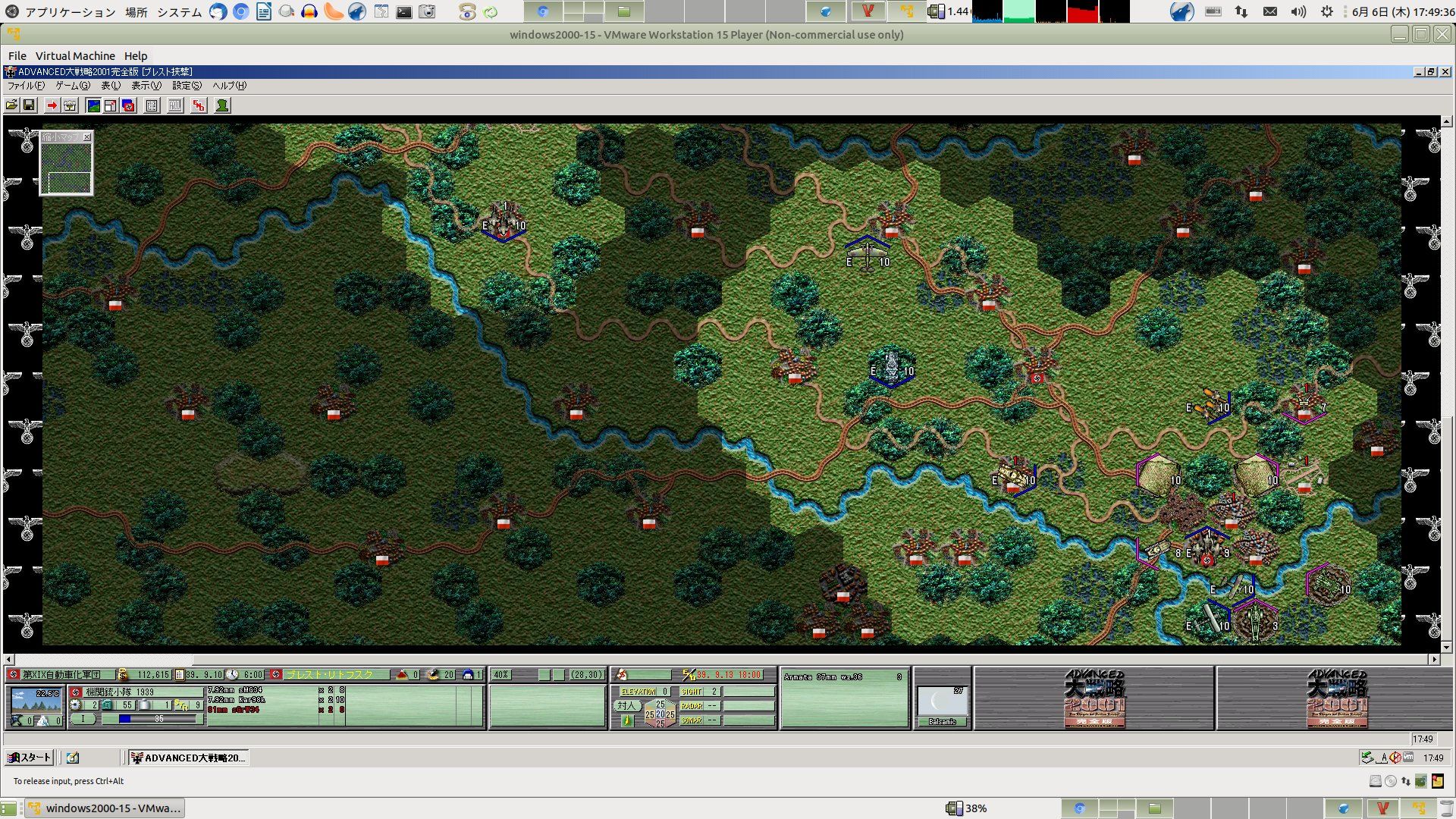This screenshot has height=819, width=1456.
Task: Open VMware Player Help menu
Action: click(136, 56)
